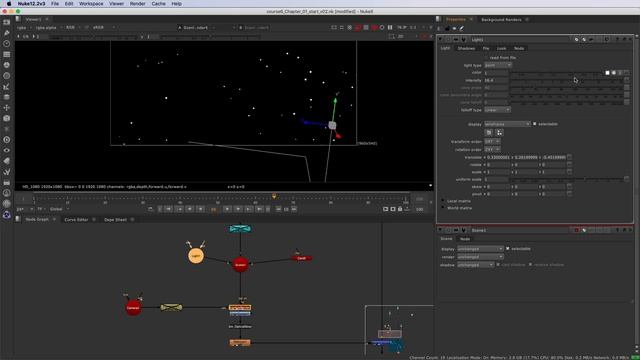Switch to the Background Renders tab

(x=501, y=20)
